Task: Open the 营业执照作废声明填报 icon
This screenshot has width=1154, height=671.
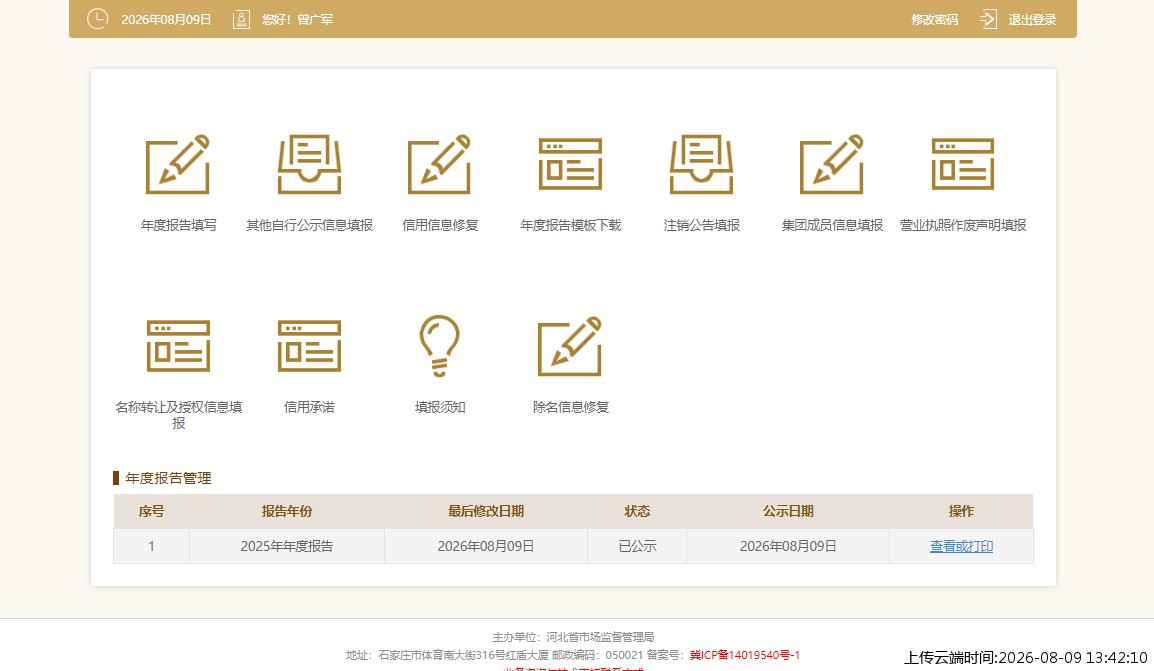Action: tap(963, 165)
